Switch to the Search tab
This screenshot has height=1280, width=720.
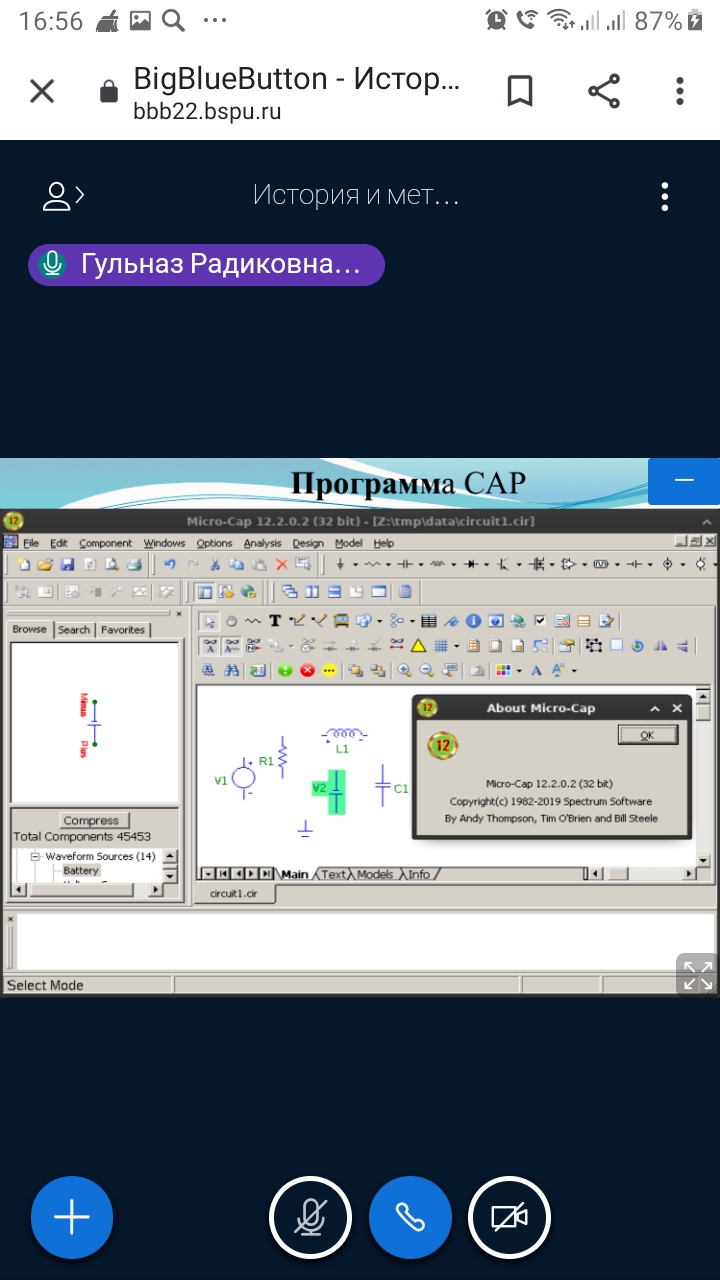(73, 630)
